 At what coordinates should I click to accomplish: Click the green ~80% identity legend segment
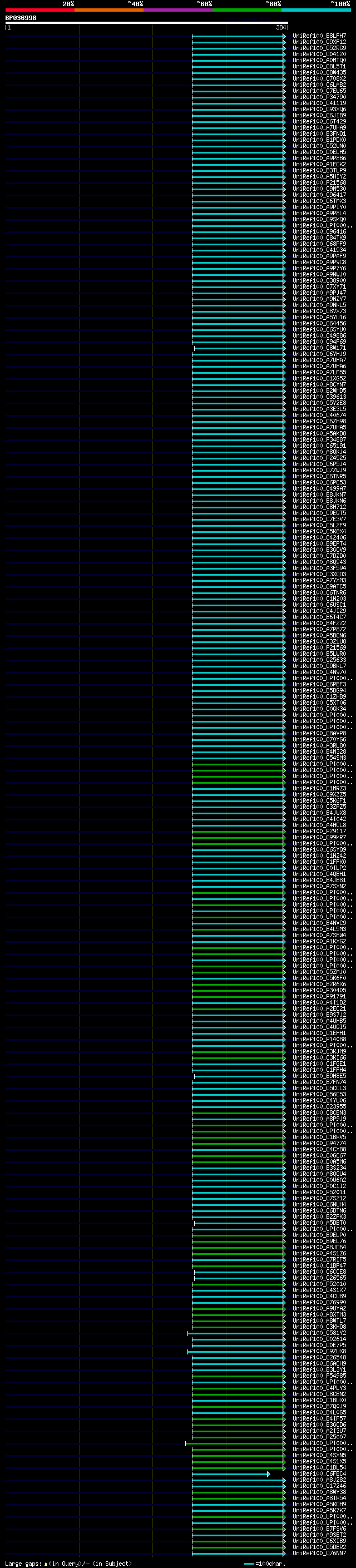coord(246,10)
